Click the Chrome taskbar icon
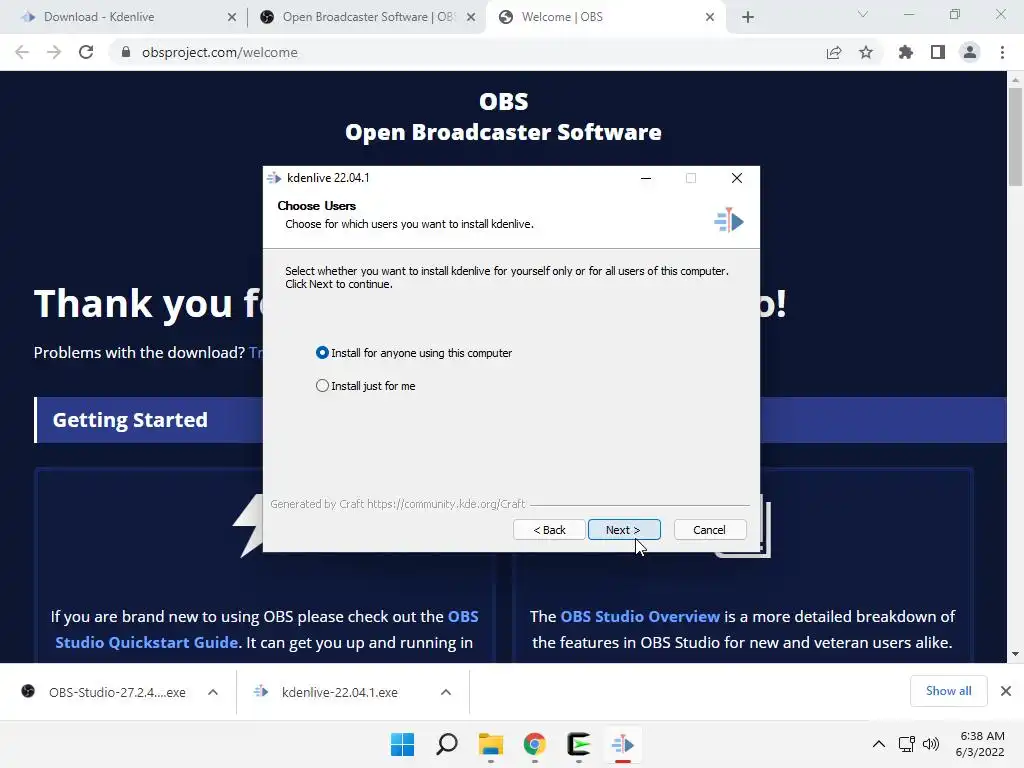This screenshot has height=768, width=1024. [x=534, y=744]
